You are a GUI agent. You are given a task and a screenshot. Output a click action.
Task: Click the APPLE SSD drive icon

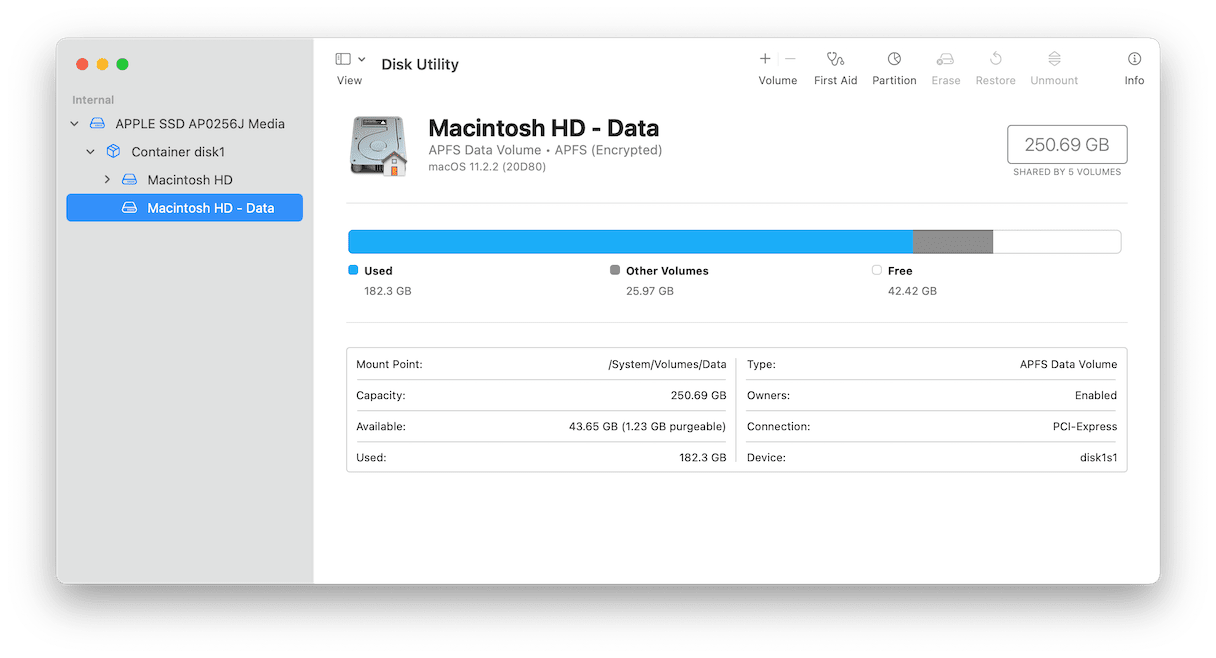[x=97, y=124]
